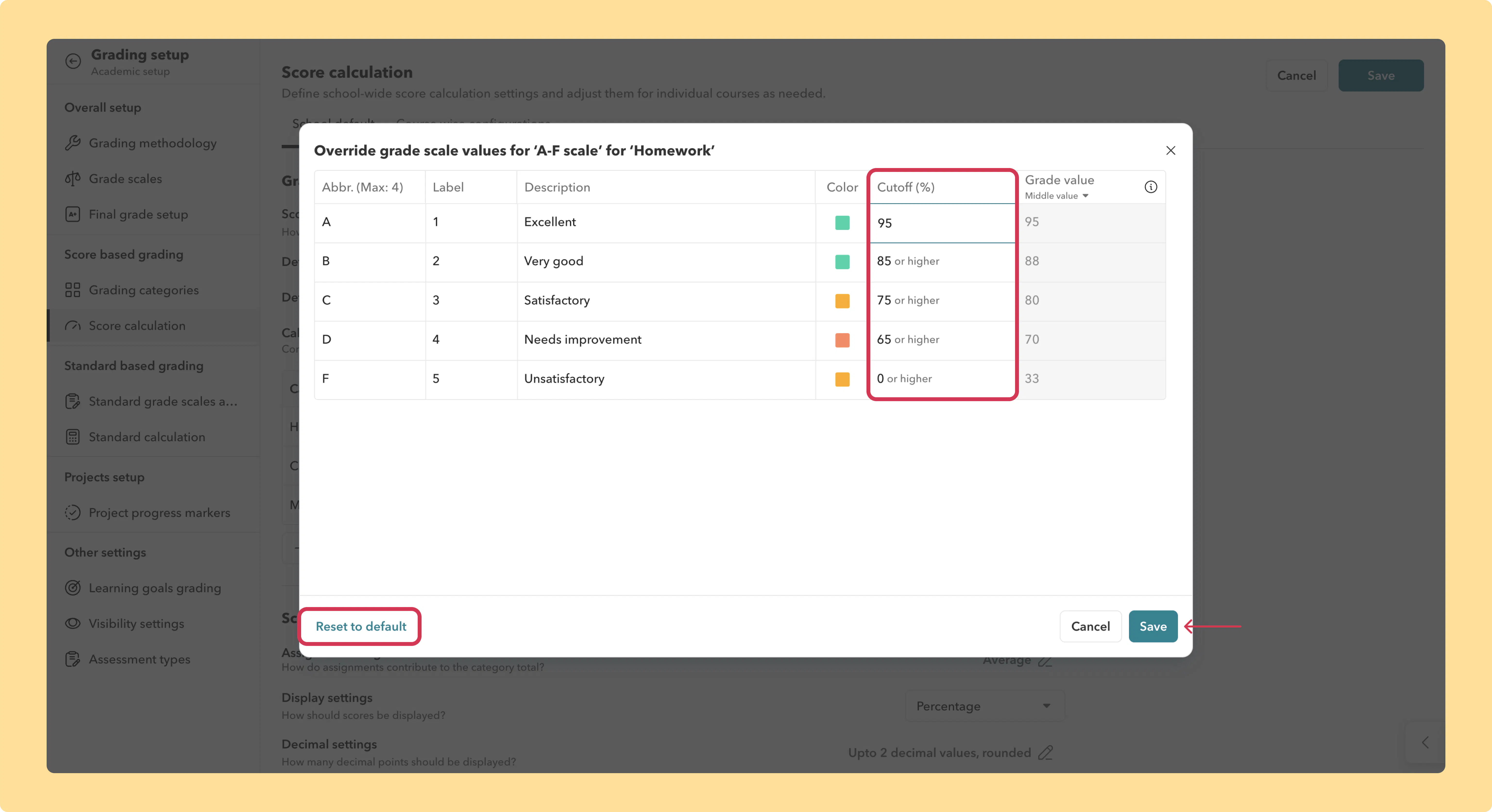1492x812 pixels.
Task: Go to Grade scales page
Action: point(125,179)
